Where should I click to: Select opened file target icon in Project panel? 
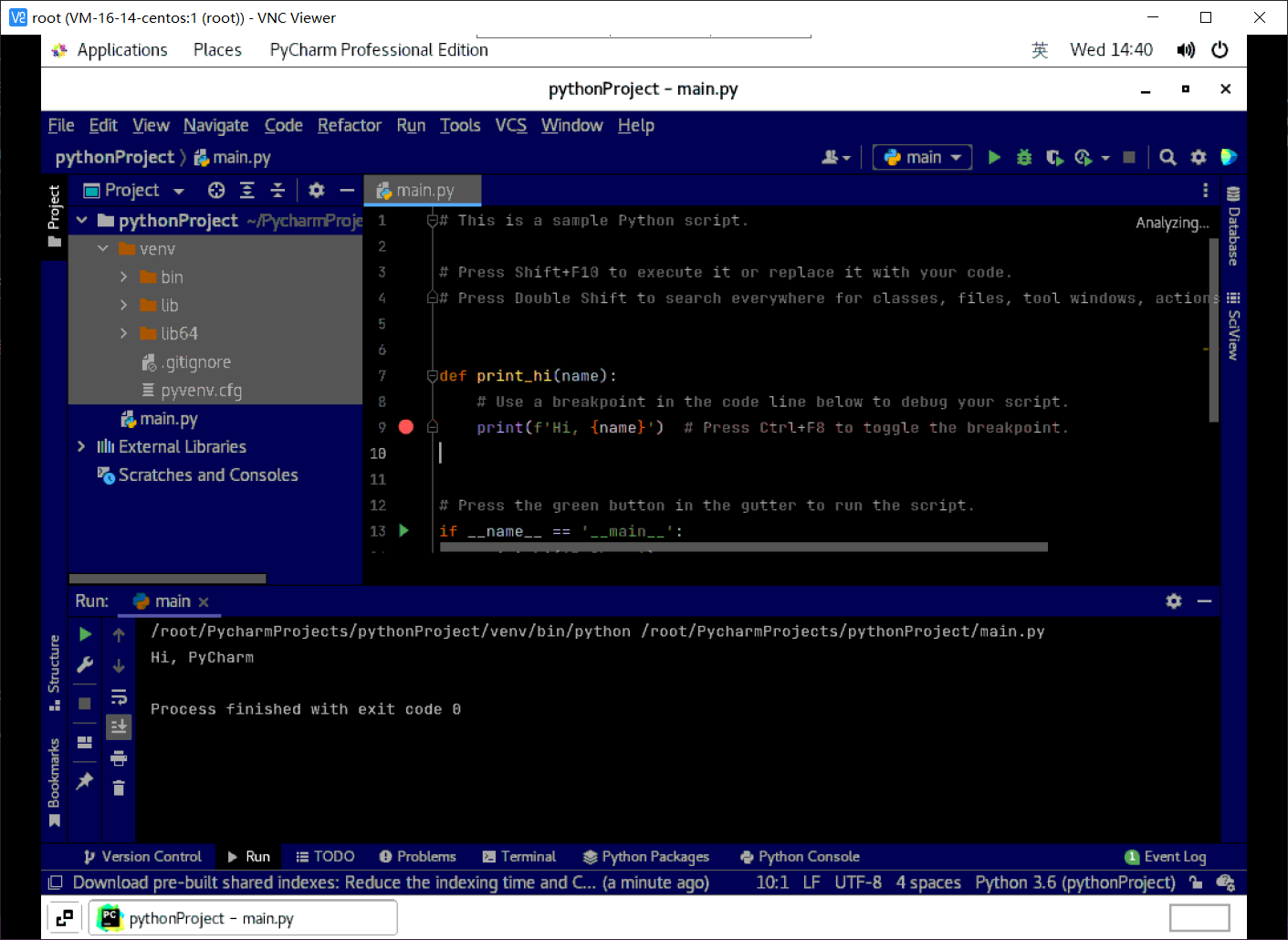[x=216, y=190]
